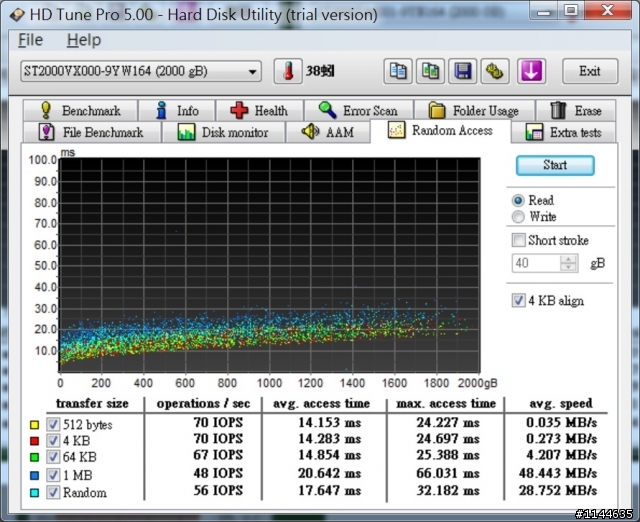Switch to the Disk monitor tab
Image resolution: width=640 pixels, height=522 pixels.
(x=223, y=132)
